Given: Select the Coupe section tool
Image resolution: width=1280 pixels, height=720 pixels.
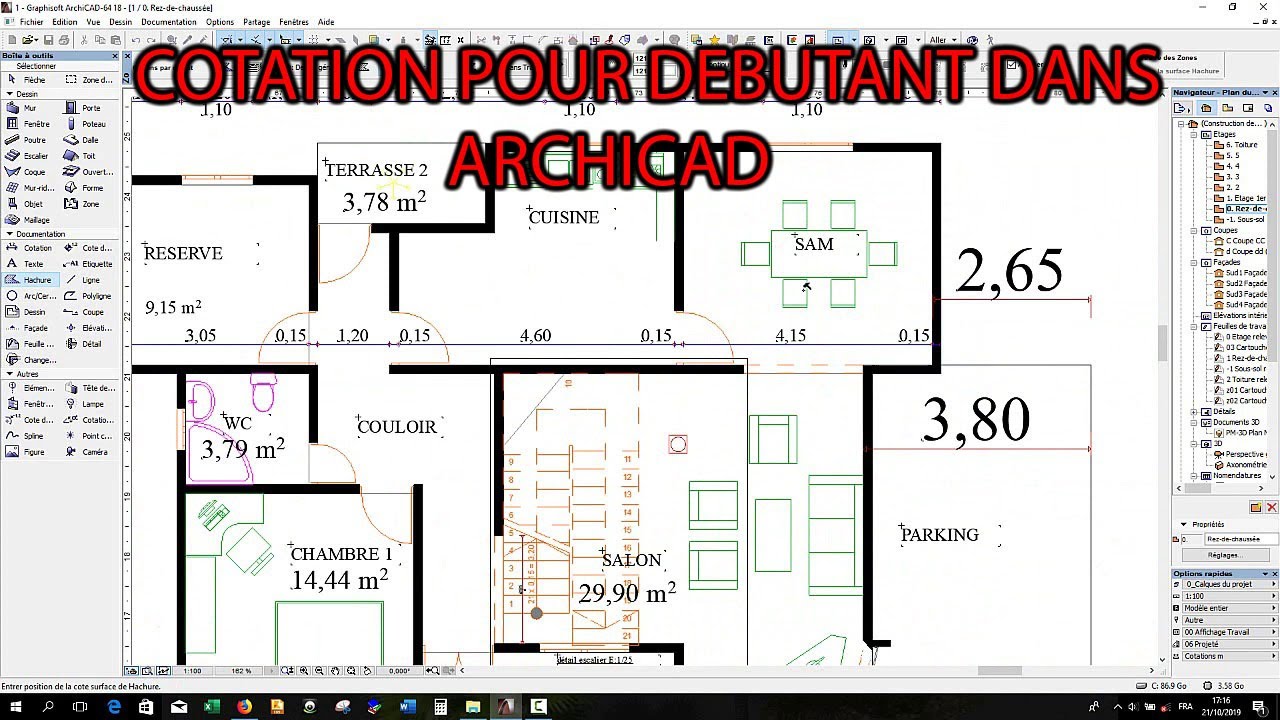Looking at the screenshot, I should [91, 312].
